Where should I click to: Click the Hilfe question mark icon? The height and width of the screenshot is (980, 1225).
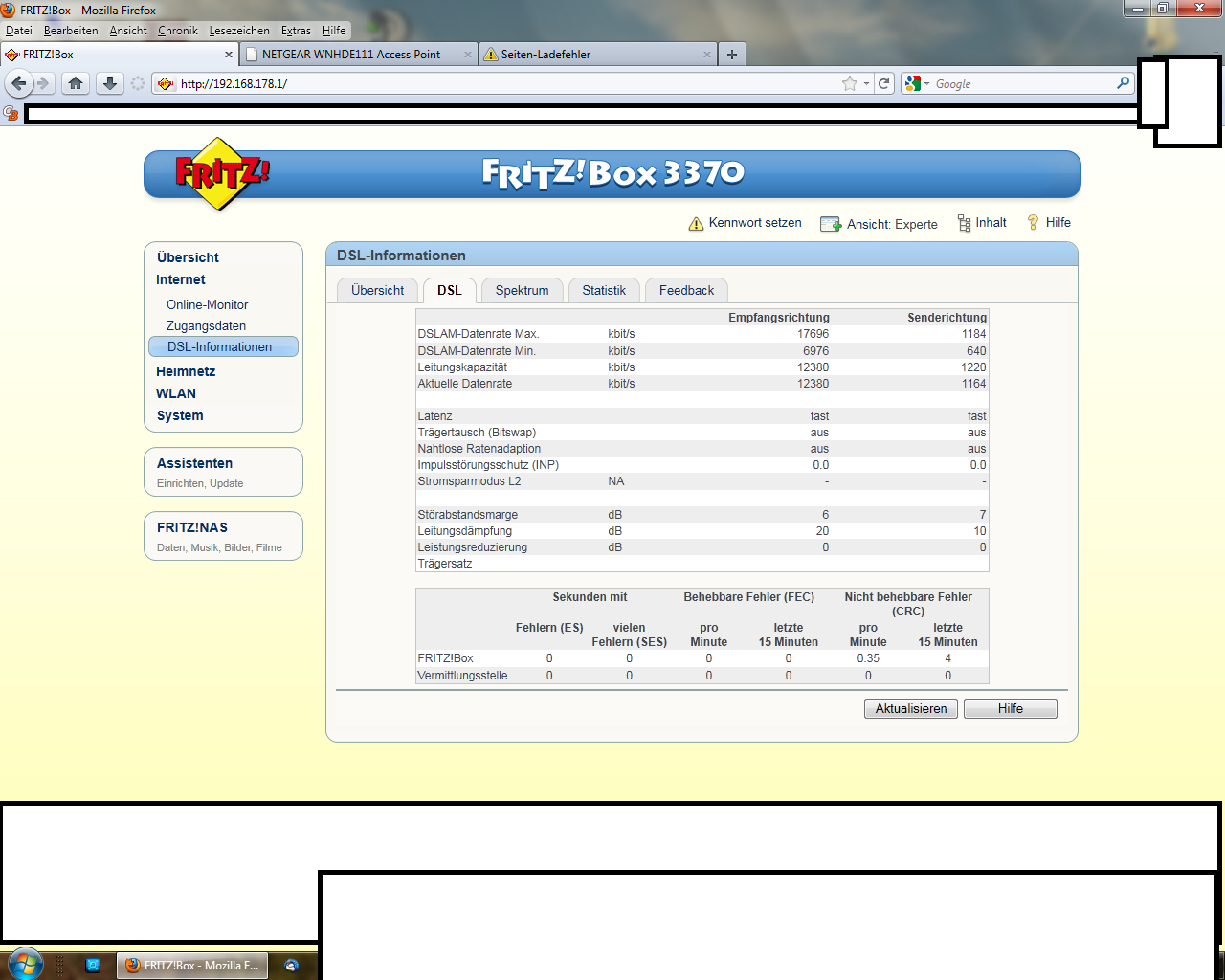(x=1034, y=222)
